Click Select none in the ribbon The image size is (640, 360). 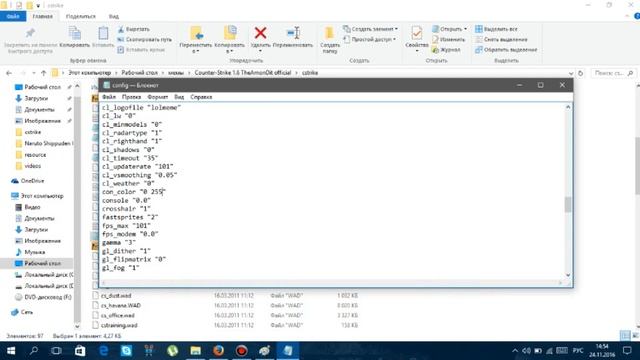501,40
